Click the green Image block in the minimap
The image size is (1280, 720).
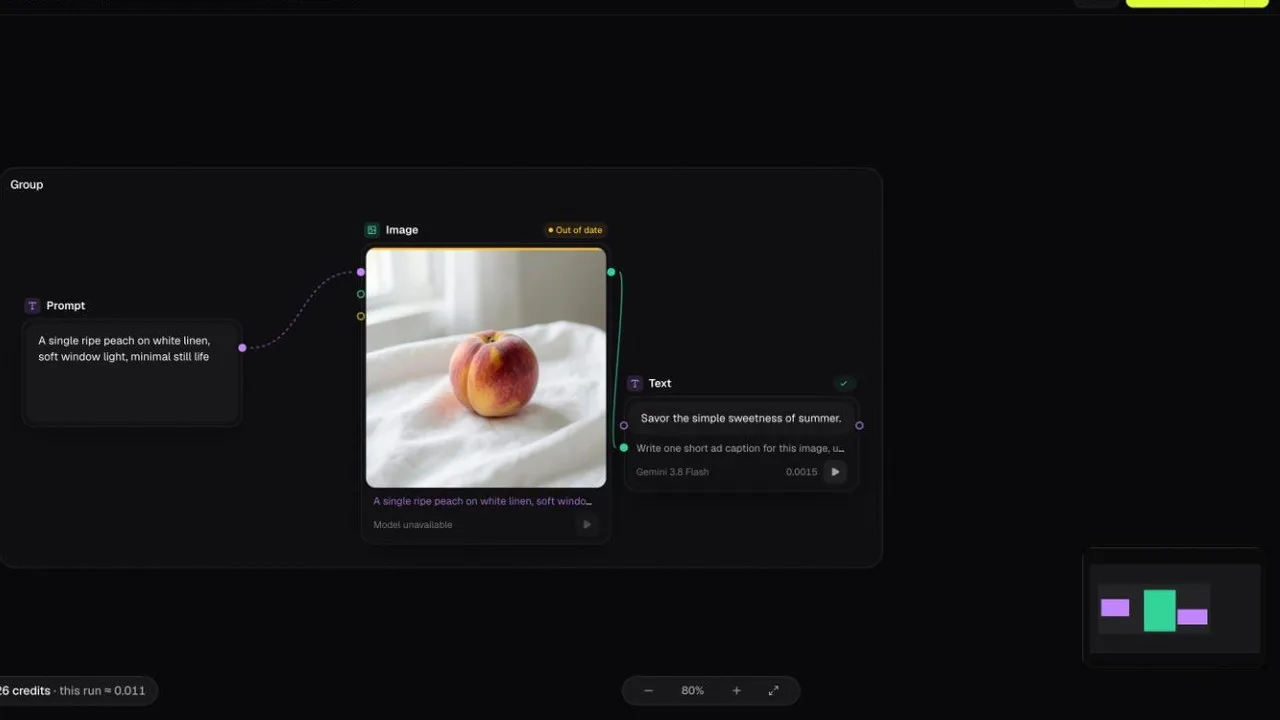tap(1160, 610)
